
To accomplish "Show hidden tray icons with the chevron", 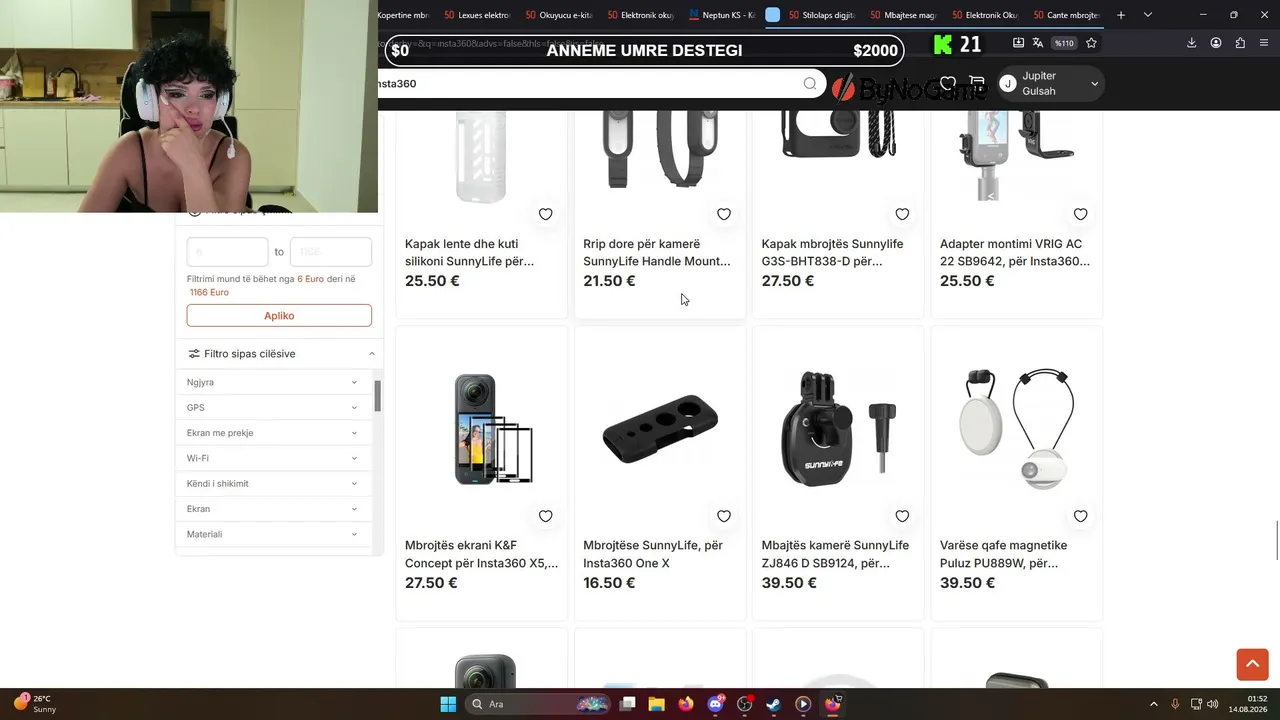I will pyautogui.click(x=1153, y=704).
